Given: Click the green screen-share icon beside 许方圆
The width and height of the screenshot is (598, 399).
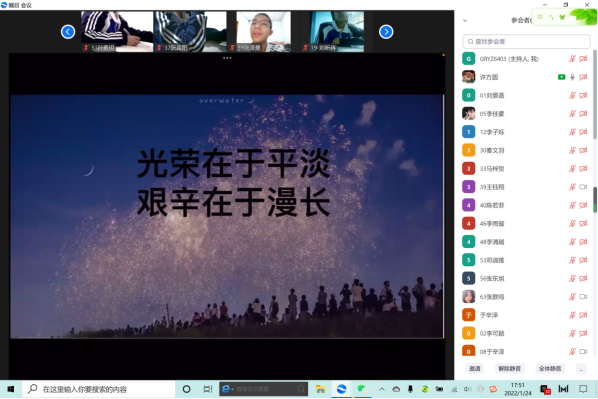Looking at the screenshot, I should [x=561, y=77].
